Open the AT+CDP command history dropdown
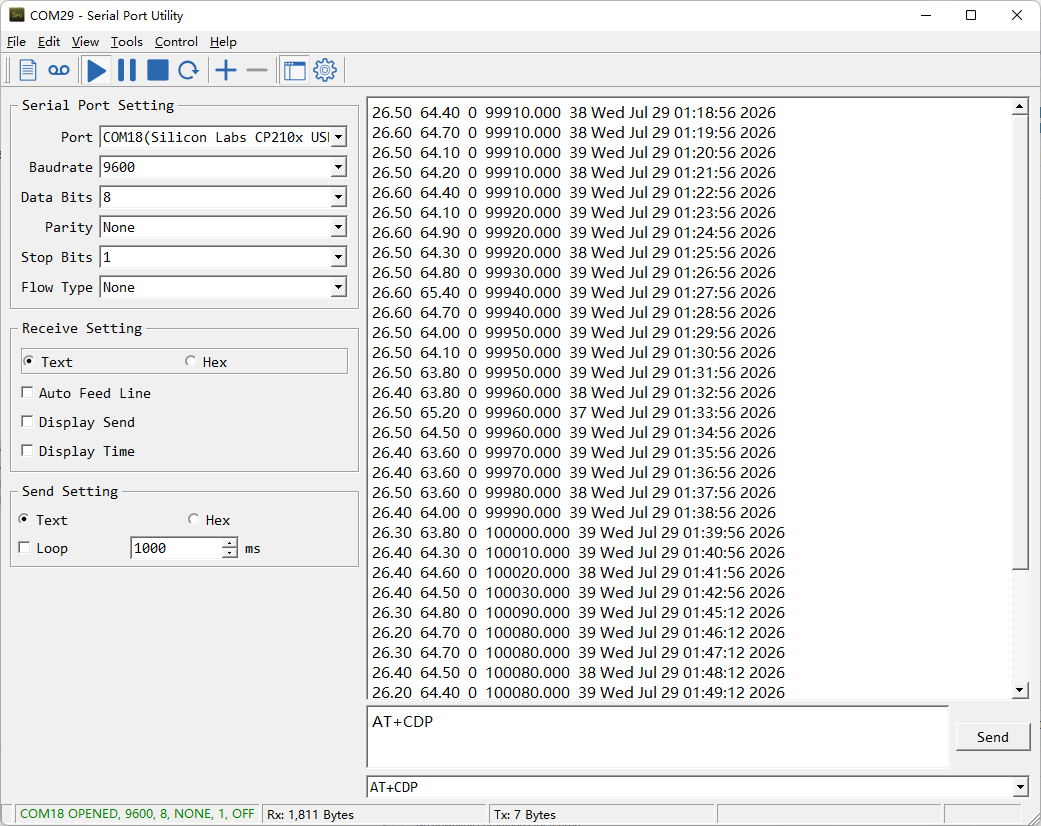Viewport: 1041px width, 826px height. (x=1020, y=787)
